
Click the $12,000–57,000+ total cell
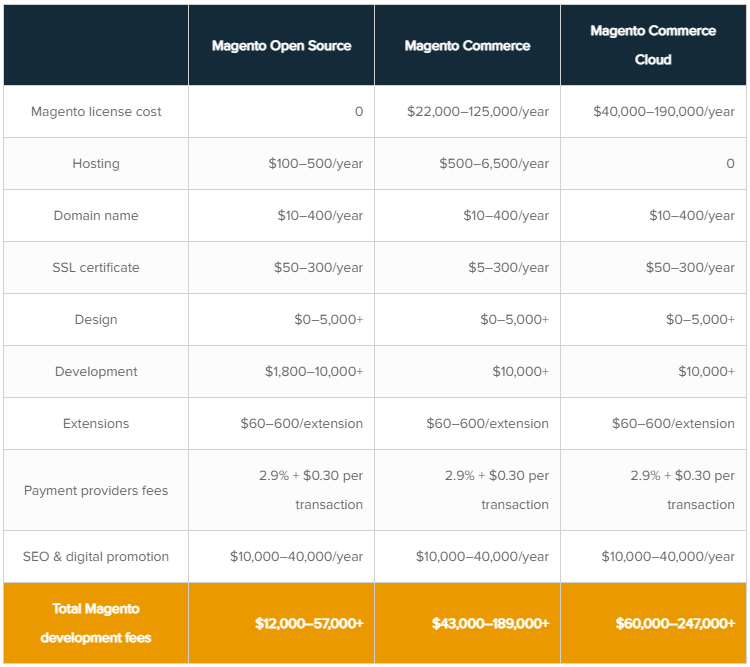[x=309, y=624]
